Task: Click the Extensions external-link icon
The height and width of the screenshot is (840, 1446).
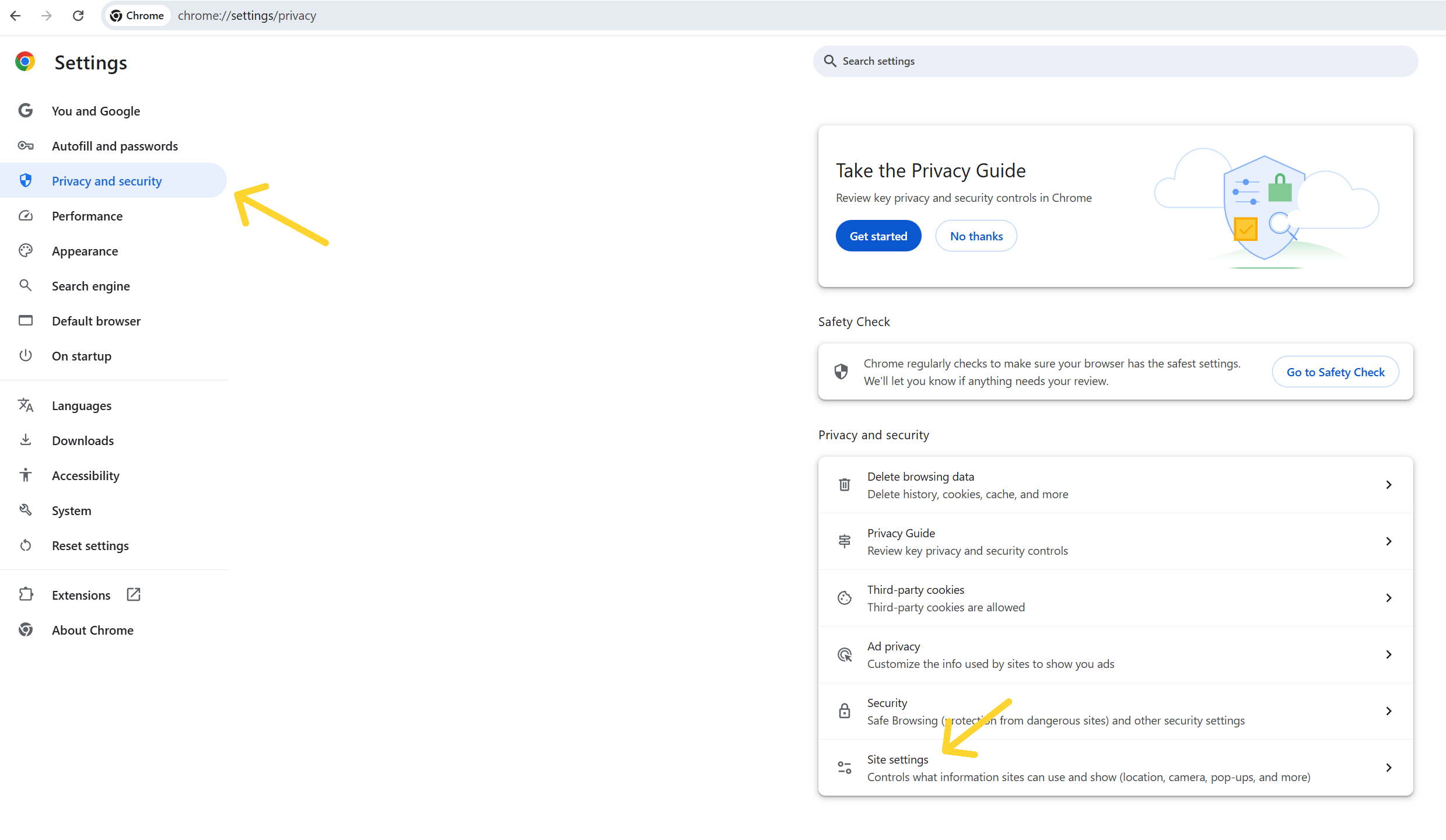Action: [134, 594]
